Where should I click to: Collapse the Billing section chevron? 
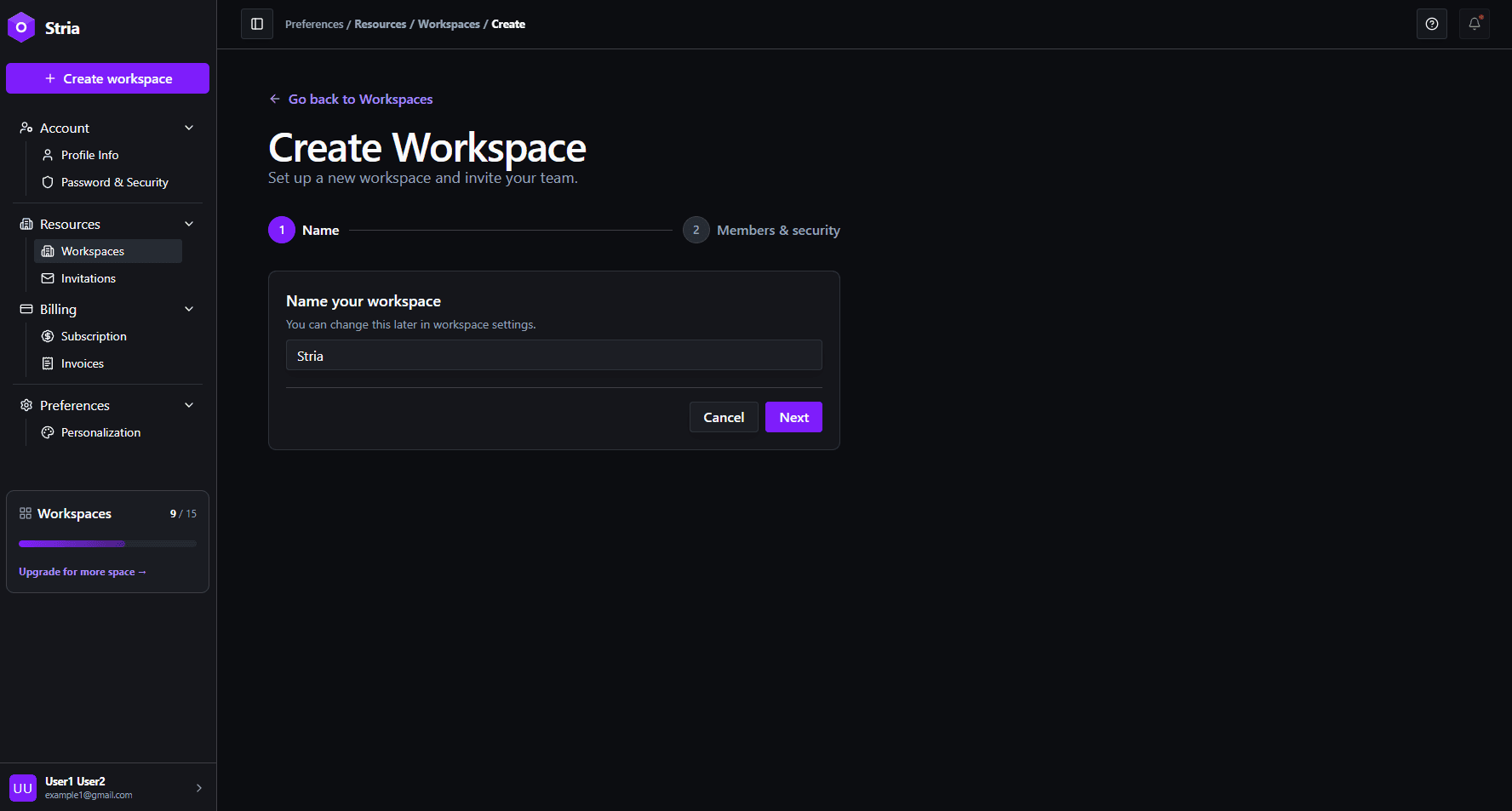pos(189,309)
